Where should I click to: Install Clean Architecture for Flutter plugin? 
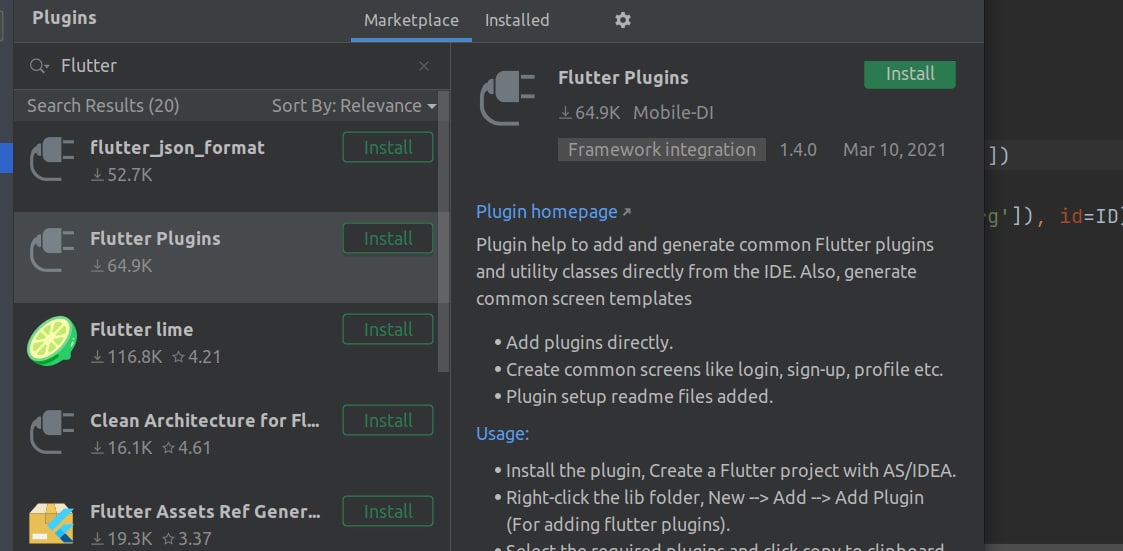tap(388, 421)
